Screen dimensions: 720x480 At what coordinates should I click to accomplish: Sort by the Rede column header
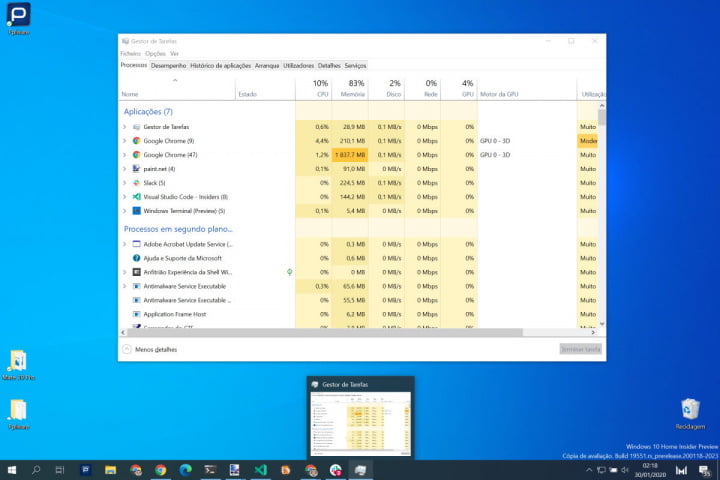423,88
